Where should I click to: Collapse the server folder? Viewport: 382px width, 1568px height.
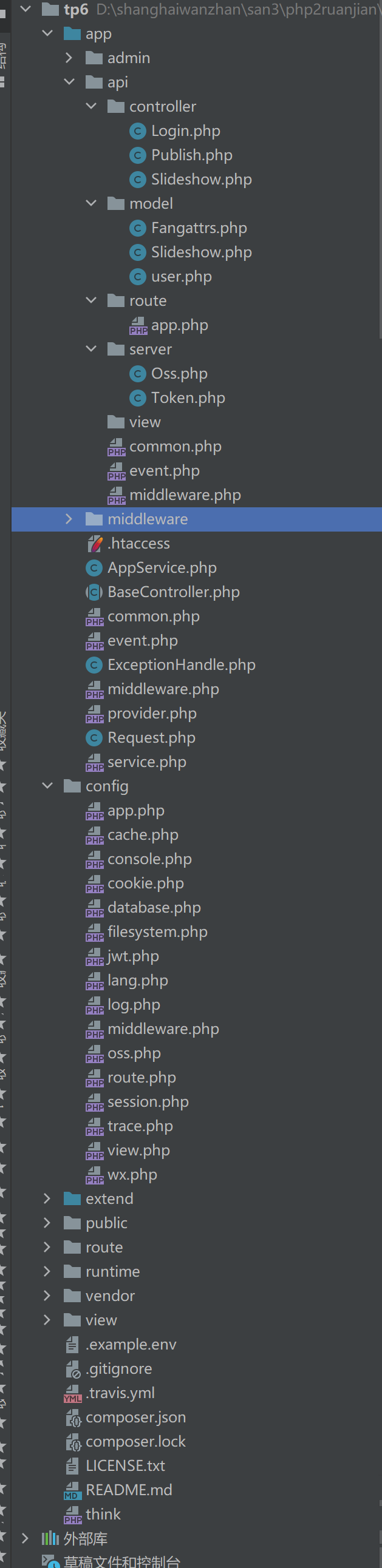click(91, 349)
